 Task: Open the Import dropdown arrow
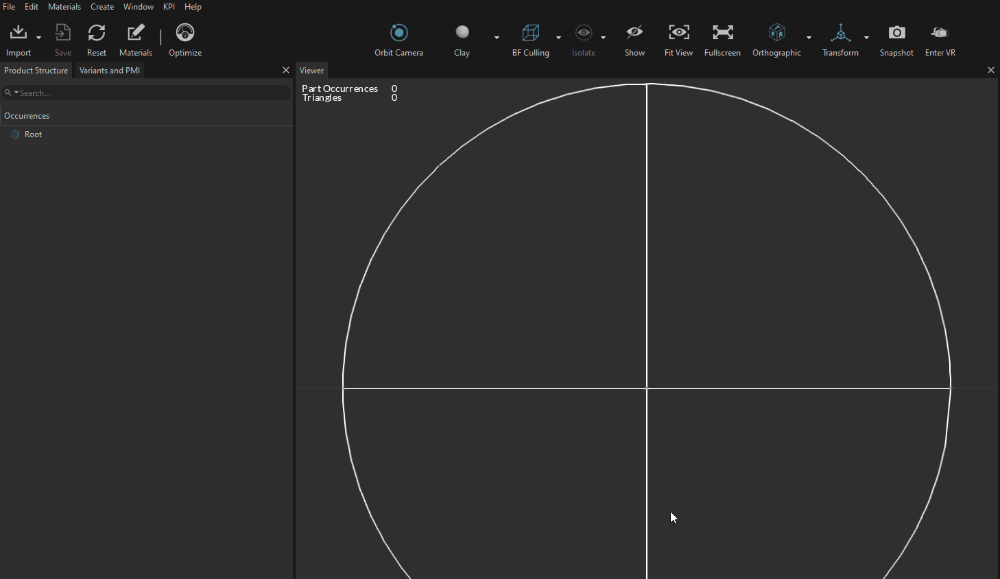click(x=39, y=37)
